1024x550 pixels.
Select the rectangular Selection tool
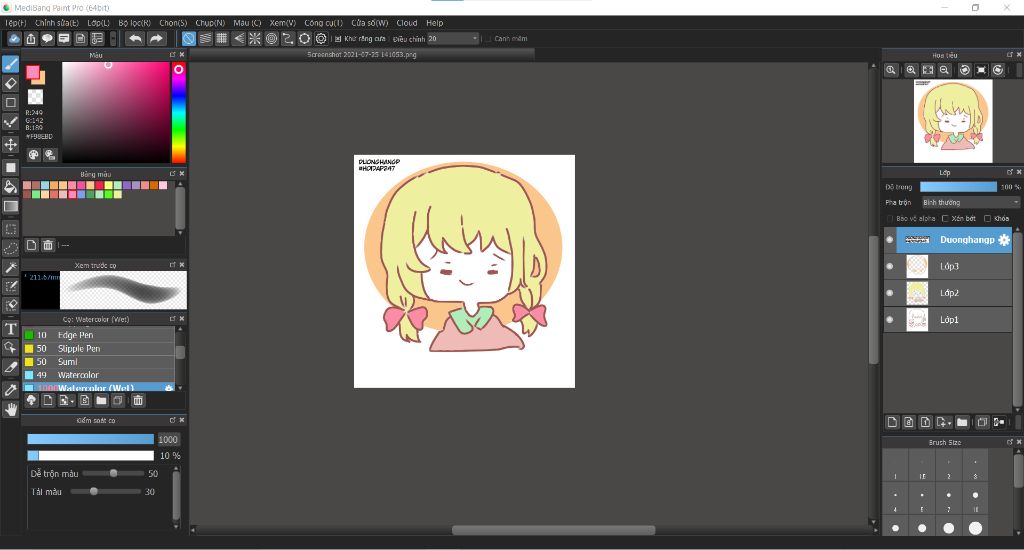10,229
